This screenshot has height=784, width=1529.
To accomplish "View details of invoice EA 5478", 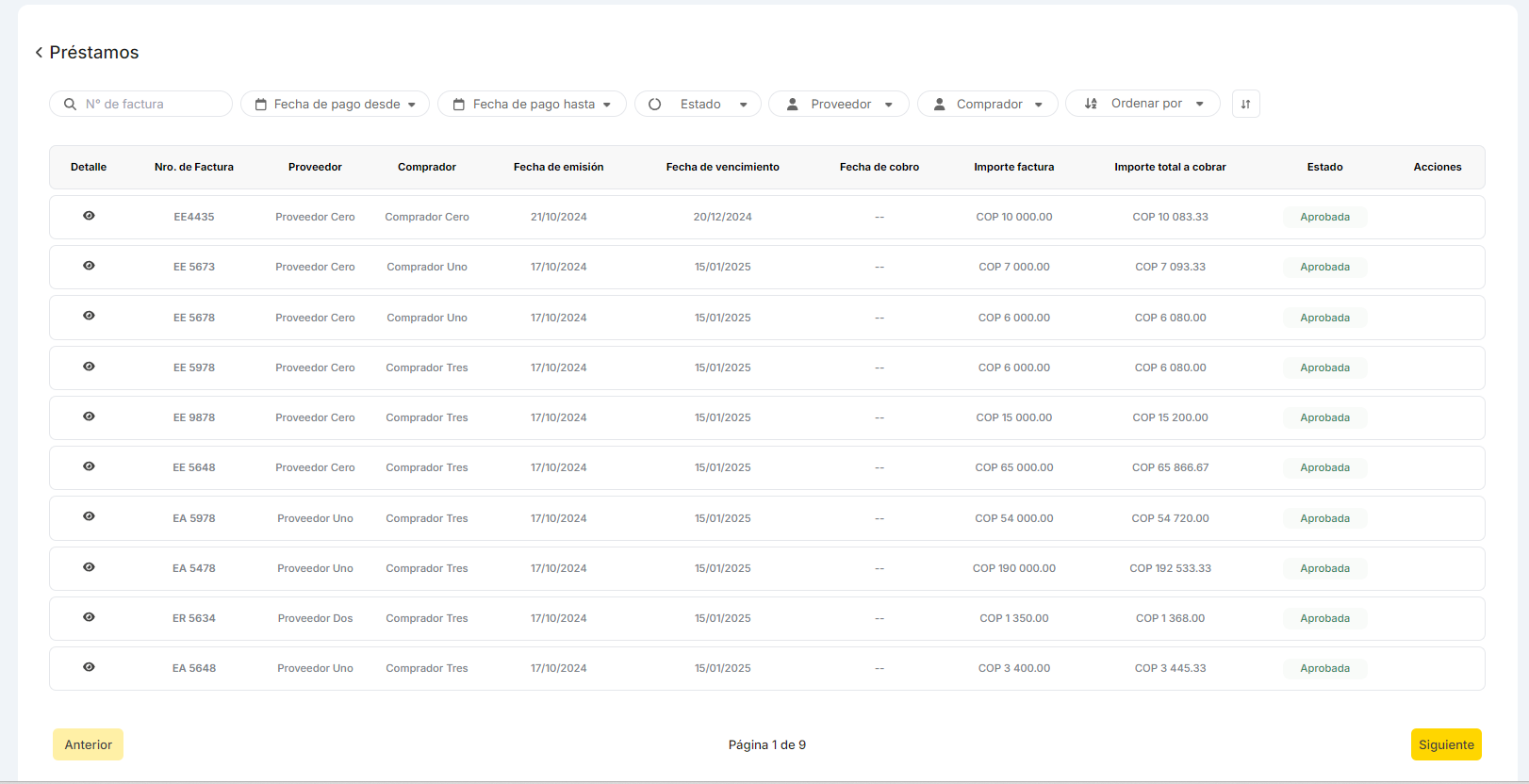I will [x=89, y=567].
